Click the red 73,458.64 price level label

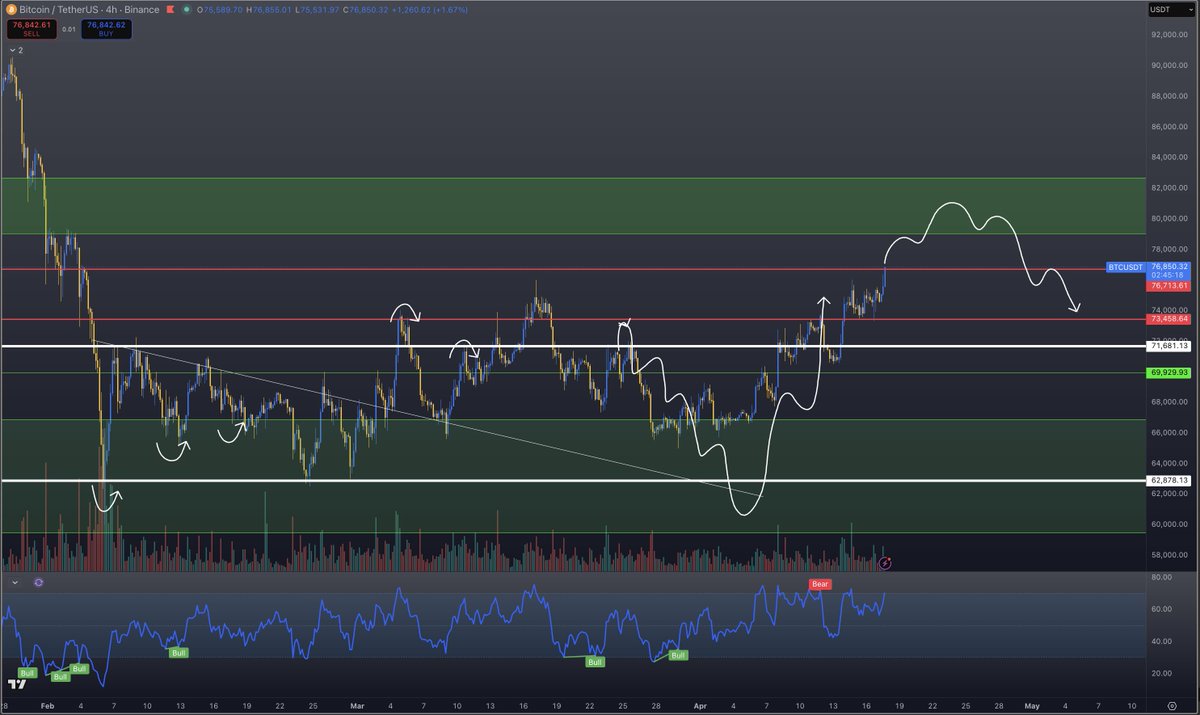(x=1169, y=319)
